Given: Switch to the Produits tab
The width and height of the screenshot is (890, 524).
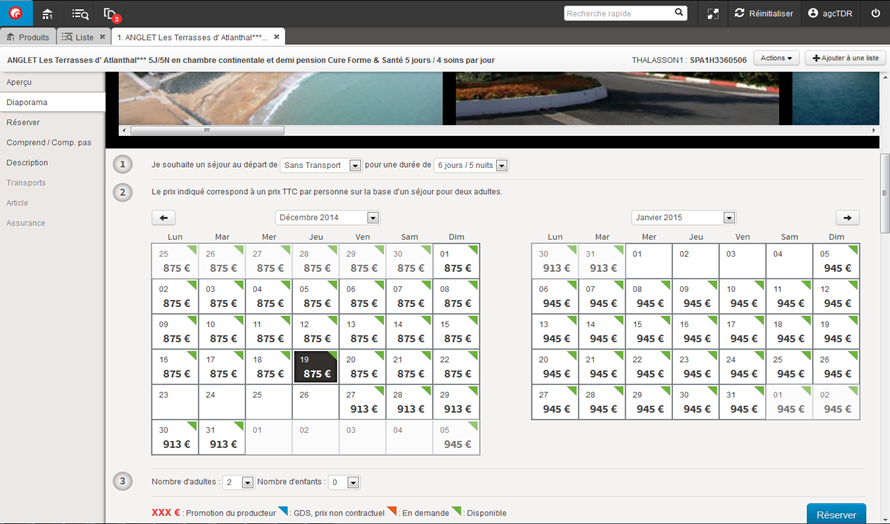Looking at the screenshot, I should [x=28, y=37].
